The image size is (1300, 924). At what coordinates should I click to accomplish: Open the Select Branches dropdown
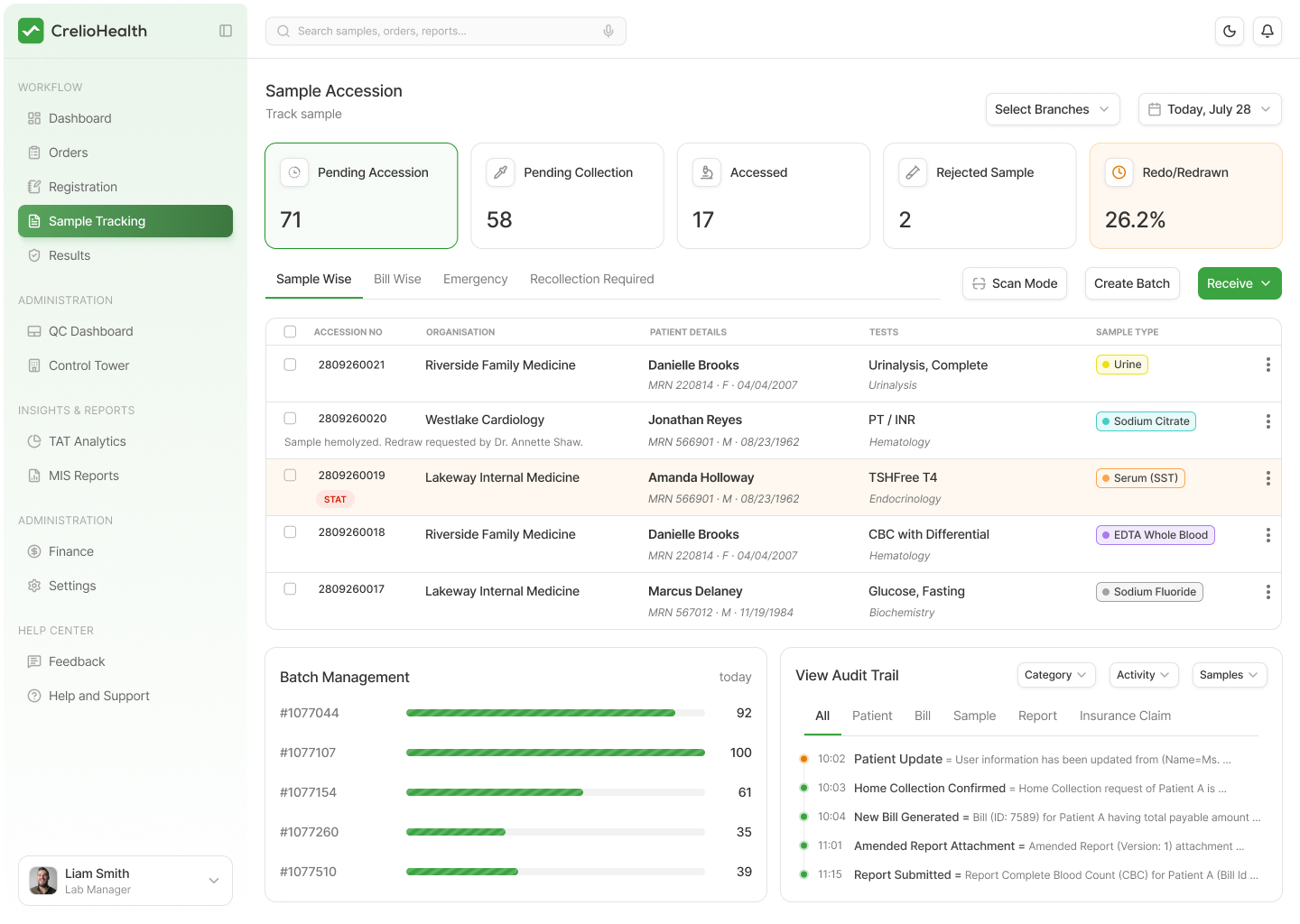(x=1053, y=109)
